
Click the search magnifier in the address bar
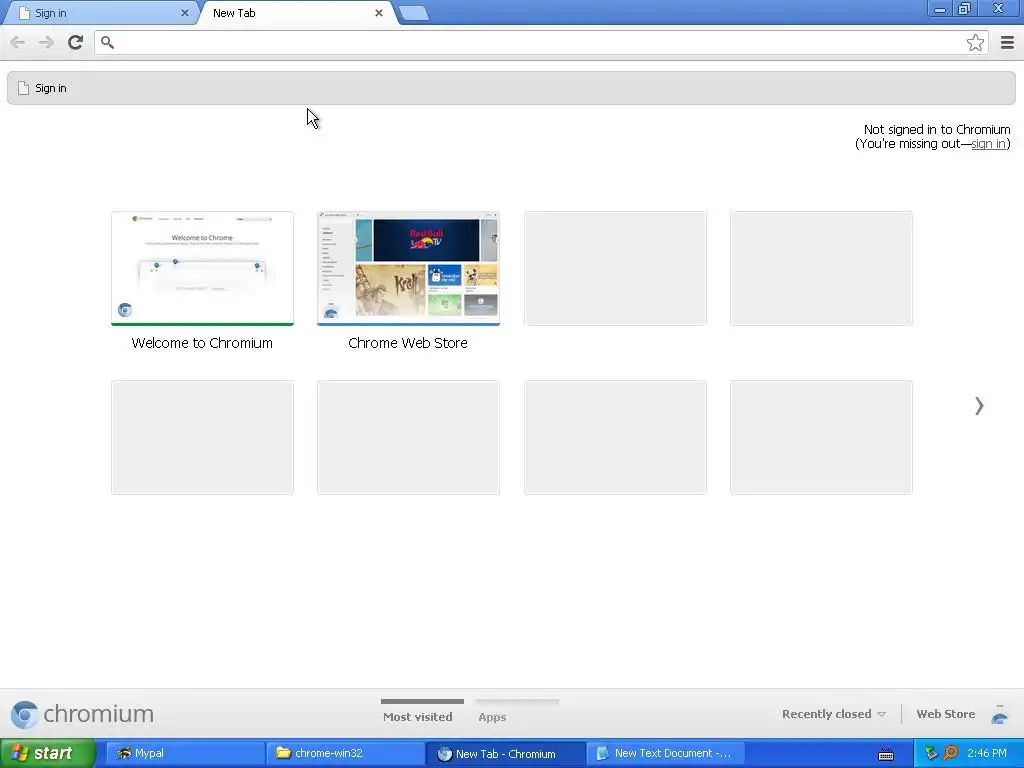tap(107, 42)
